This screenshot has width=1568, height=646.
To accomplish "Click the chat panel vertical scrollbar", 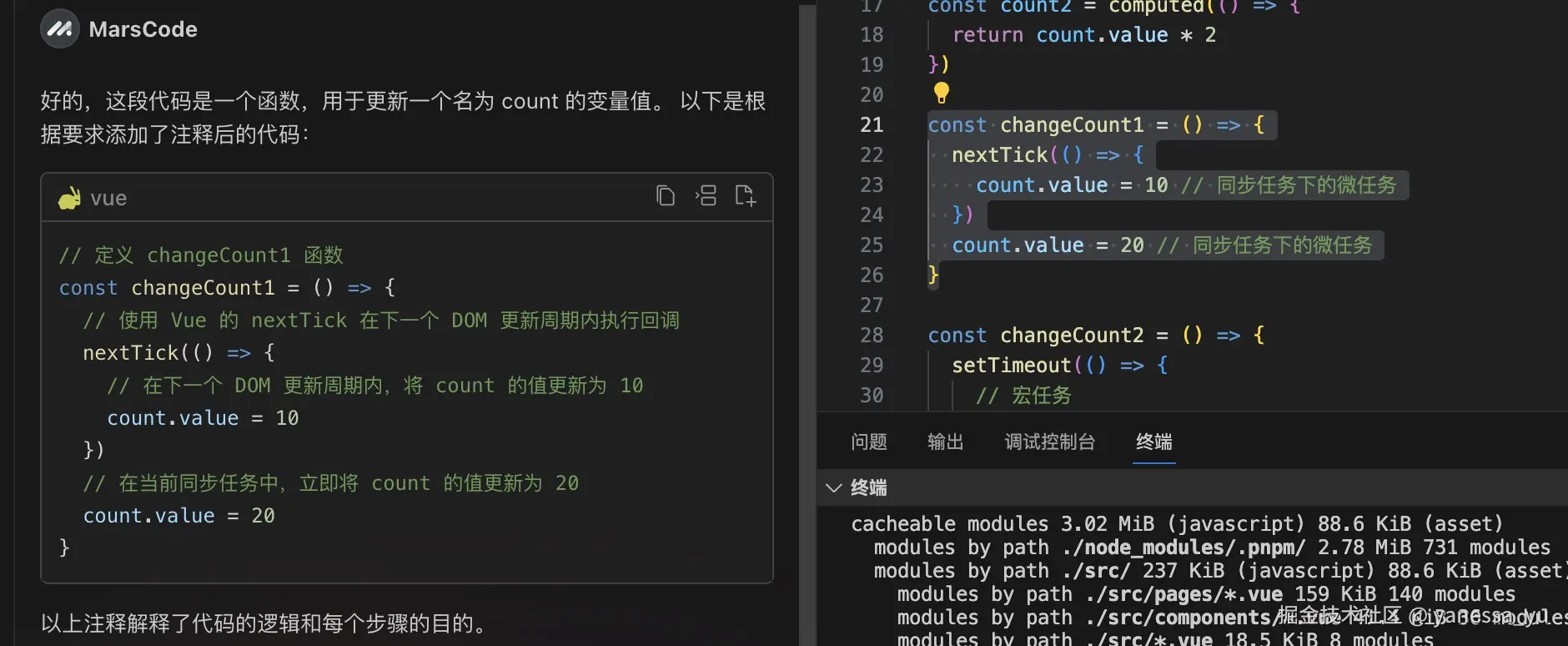I will (807, 326).
